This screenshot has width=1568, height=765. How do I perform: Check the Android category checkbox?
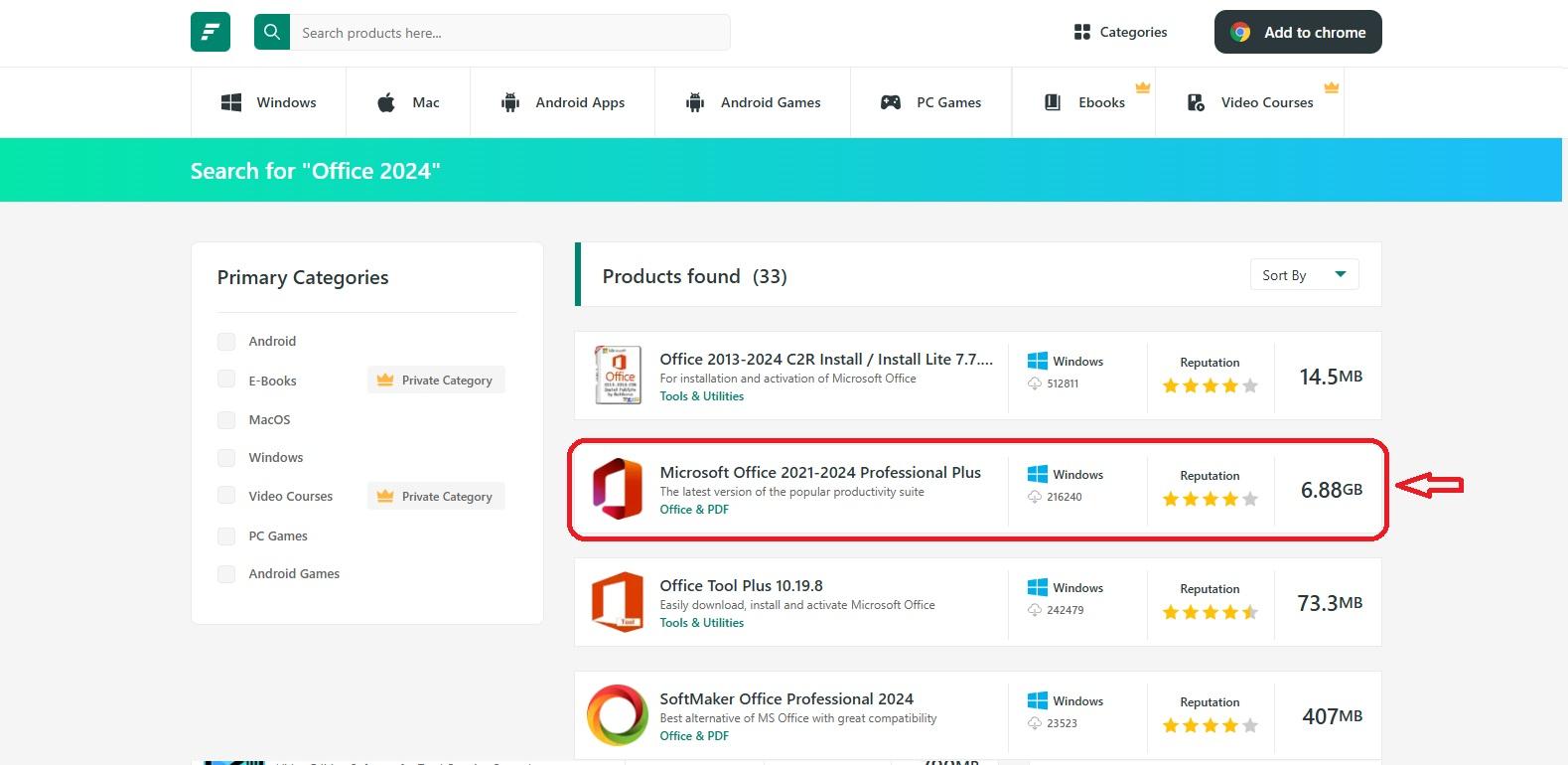[226, 341]
